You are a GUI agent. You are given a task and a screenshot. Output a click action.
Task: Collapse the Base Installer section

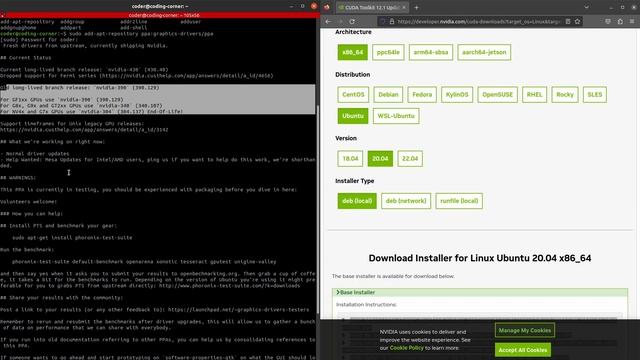[x=480, y=292]
